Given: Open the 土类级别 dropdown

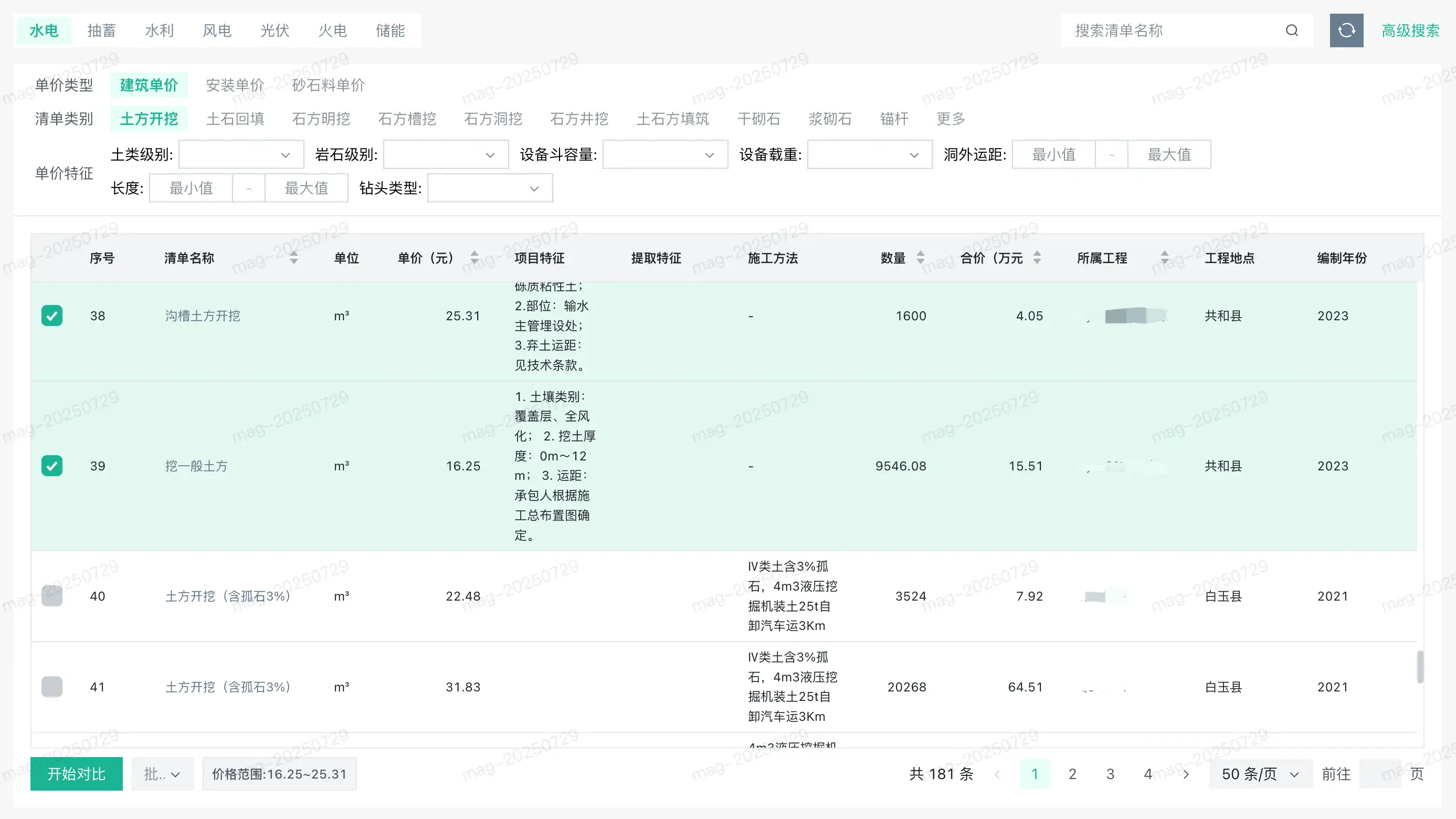Looking at the screenshot, I should [x=241, y=155].
